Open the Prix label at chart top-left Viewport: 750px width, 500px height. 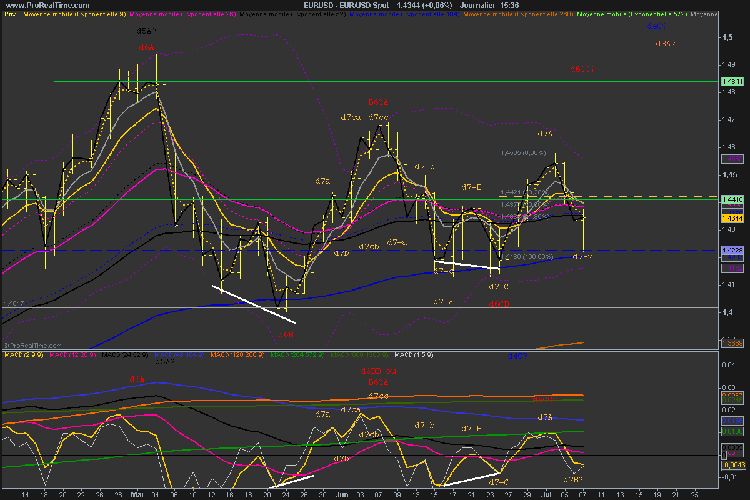point(7,16)
